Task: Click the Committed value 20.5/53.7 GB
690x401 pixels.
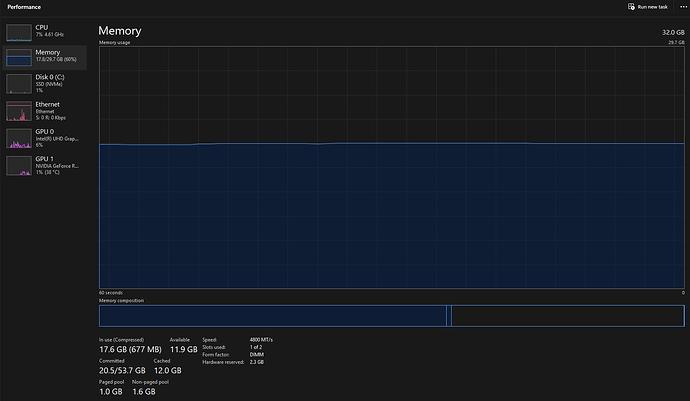Action: pyautogui.click(x=122, y=371)
